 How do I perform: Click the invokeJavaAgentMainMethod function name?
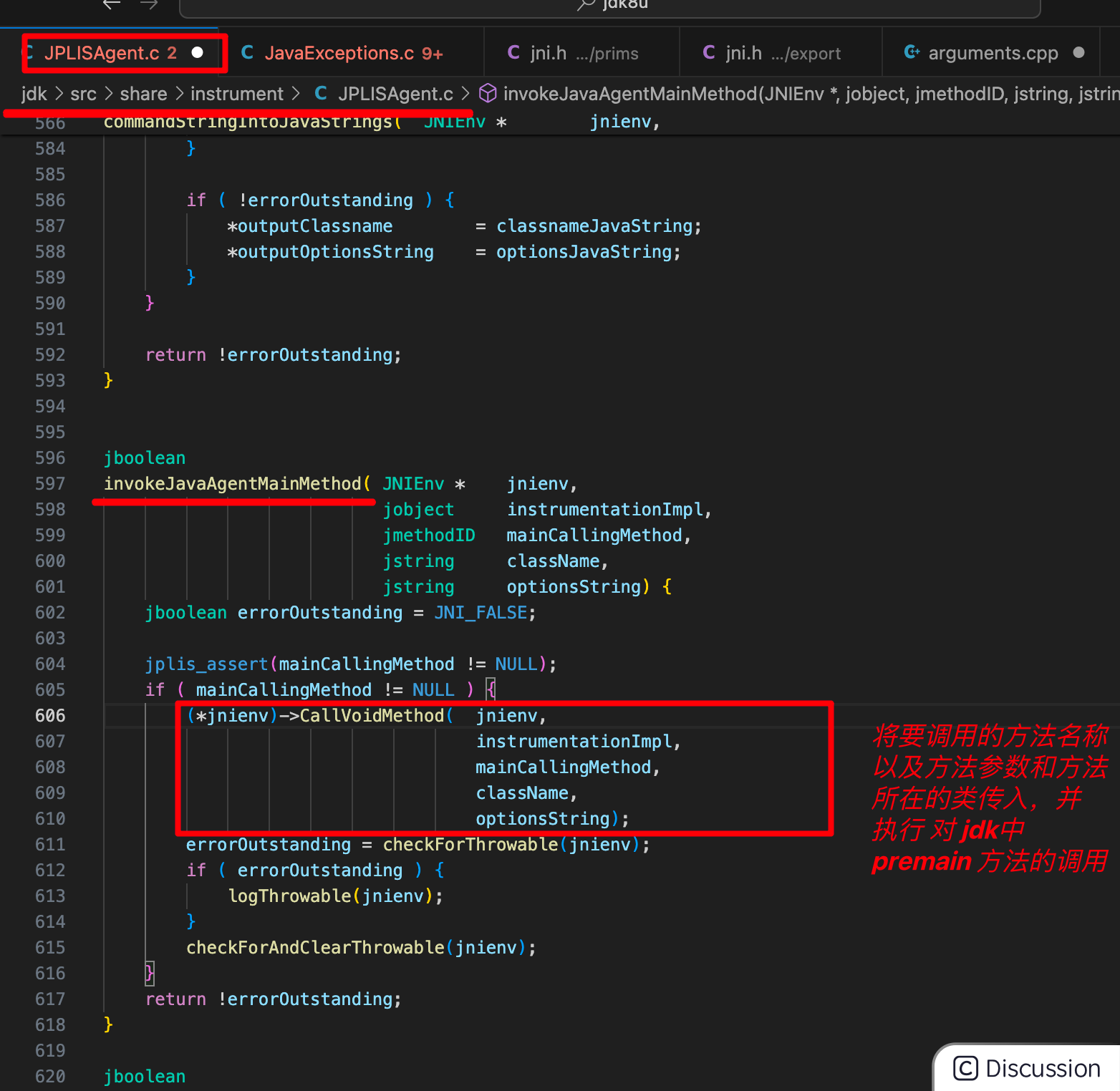pyautogui.click(x=233, y=483)
